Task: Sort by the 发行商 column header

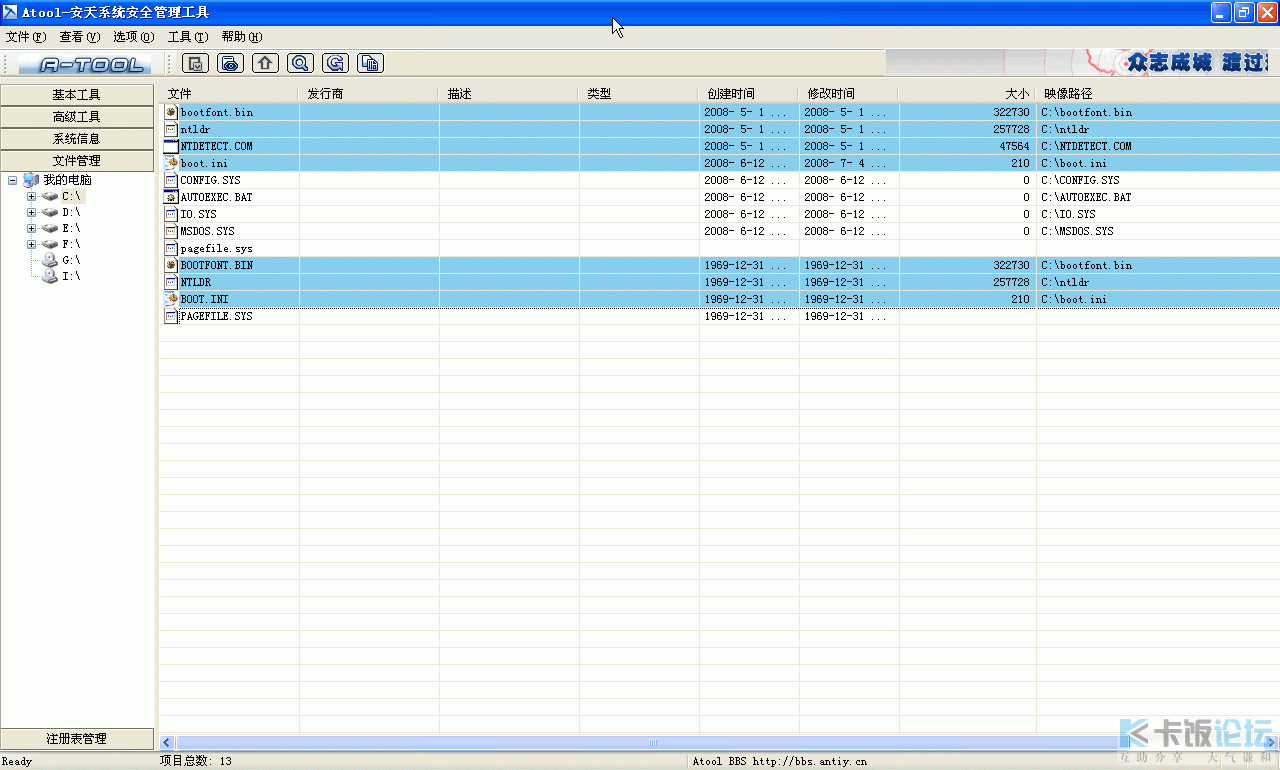Action: (369, 94)
